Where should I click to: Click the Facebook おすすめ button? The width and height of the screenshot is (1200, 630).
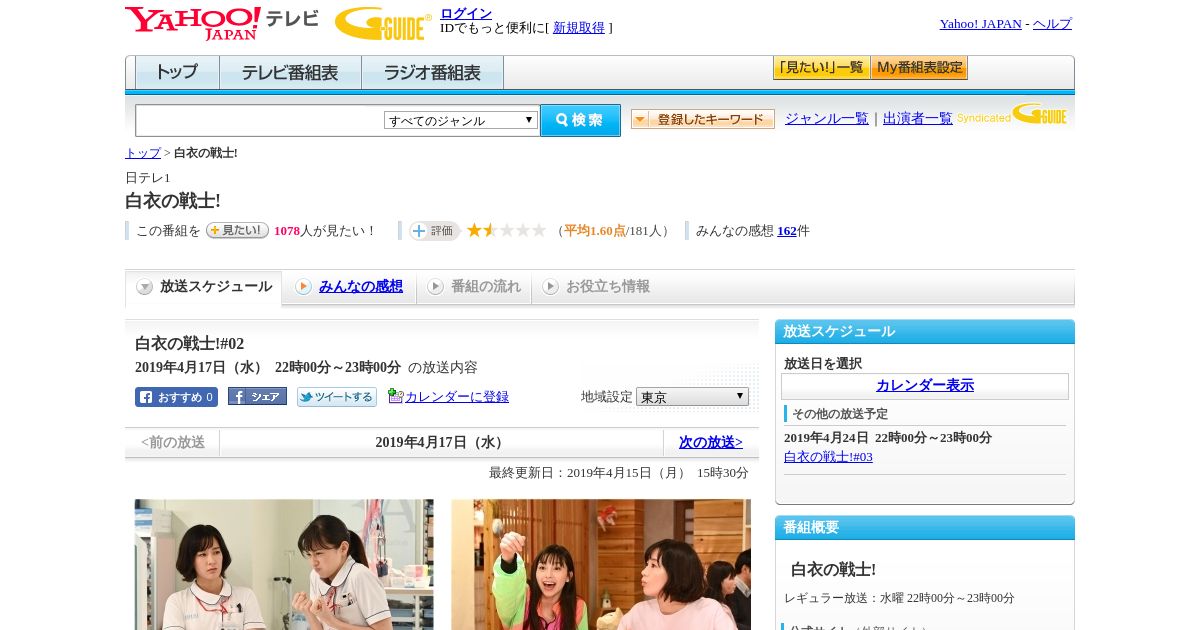(x=176, y=397)
